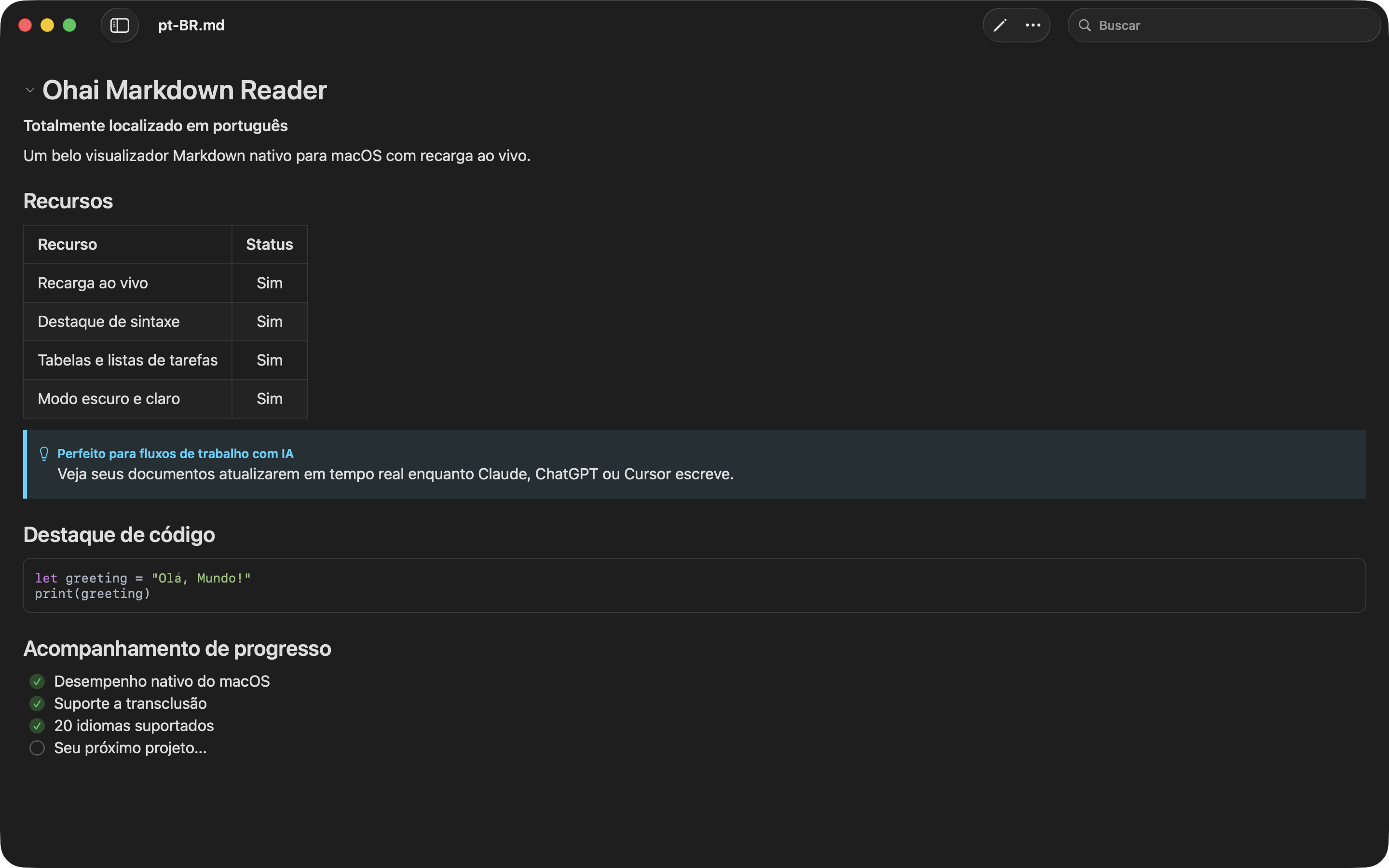This screenshot has height=868, width=1389.
Task: Click 'Perfeito para fluxos de trabalho com IA' title
Action: [175, 453]
